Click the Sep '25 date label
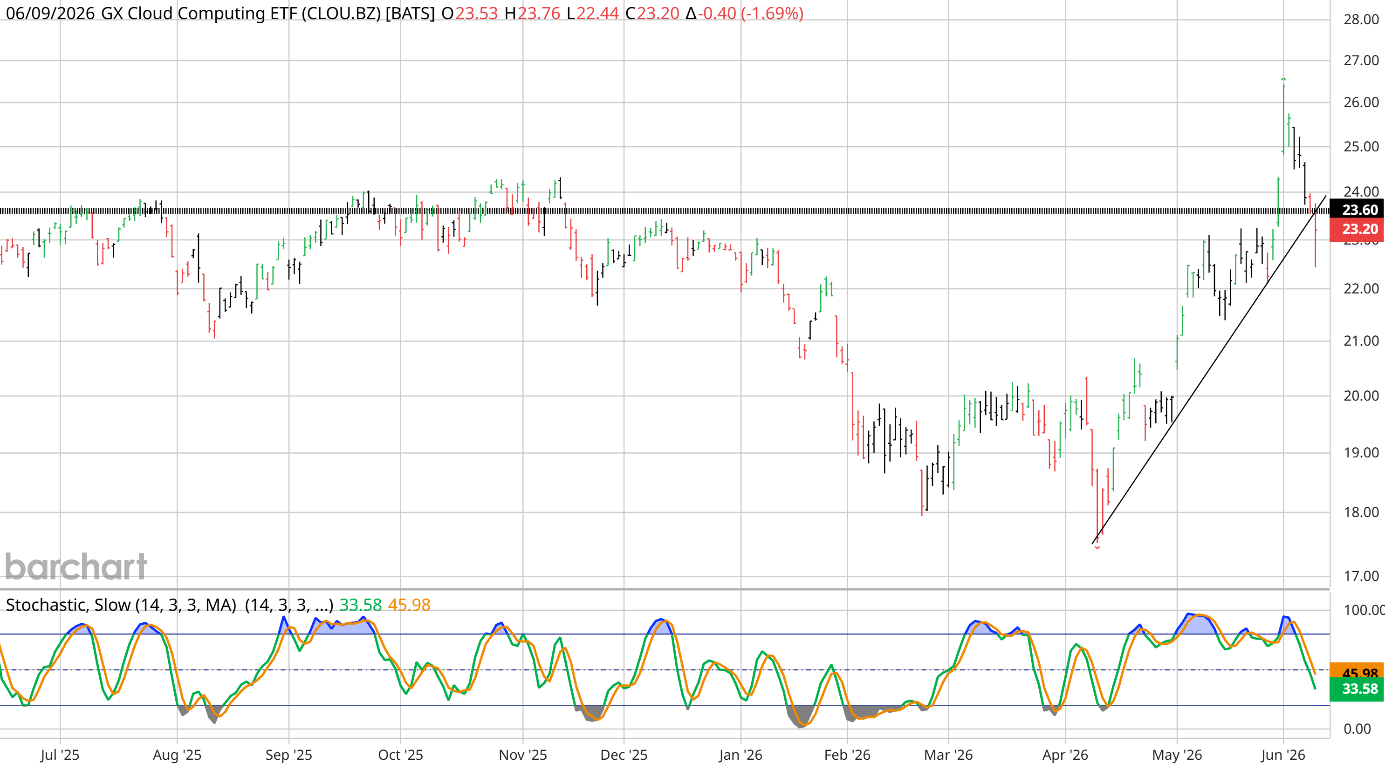The width and height of the screenshot is (1385, 770). [288, 754]
